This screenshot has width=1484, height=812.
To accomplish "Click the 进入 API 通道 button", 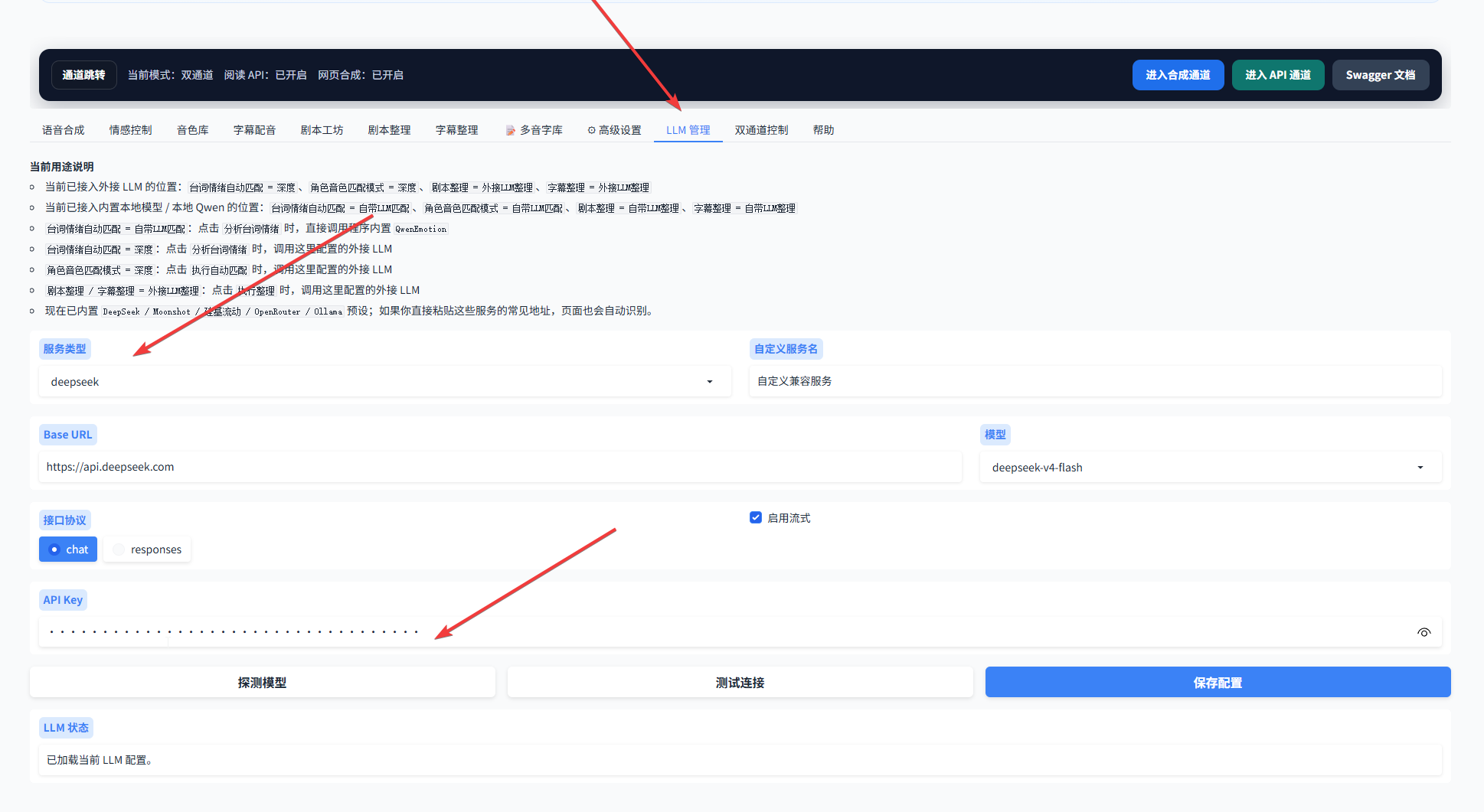I will 1278,75.
